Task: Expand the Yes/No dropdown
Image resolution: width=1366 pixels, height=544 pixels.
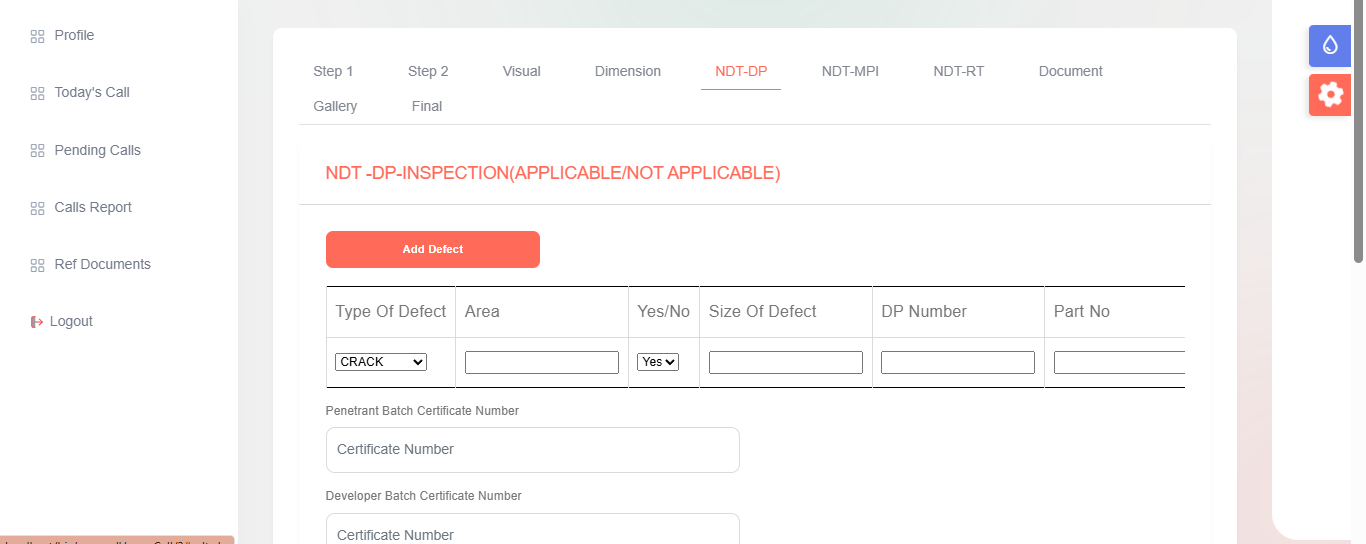Action: (657, 362)
